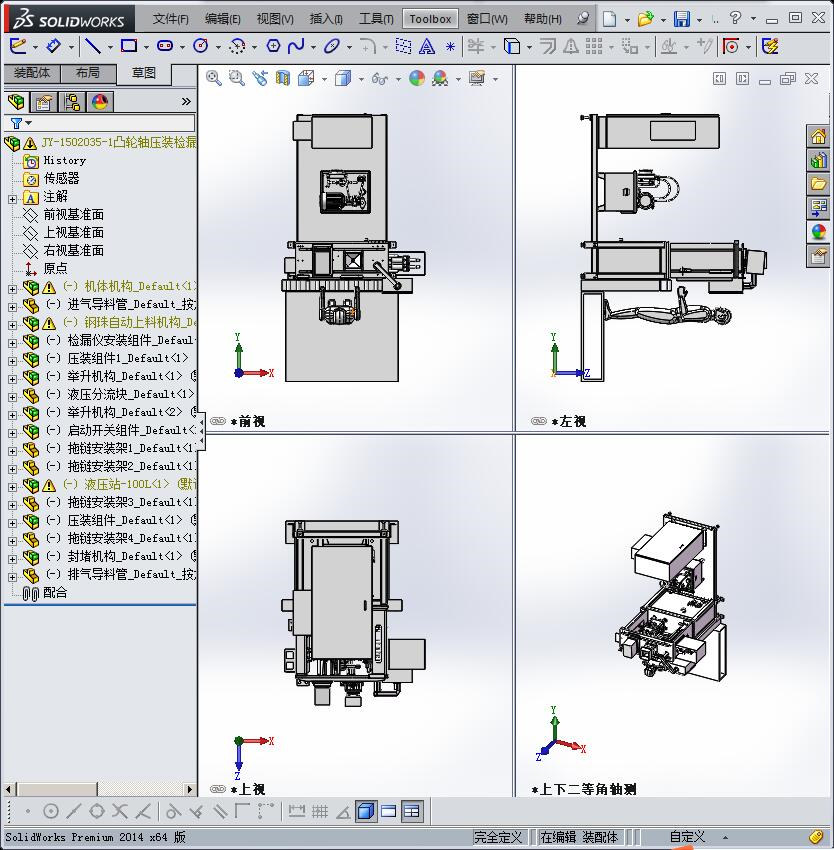Click the Toolbox menu button

tap(430, 19)
